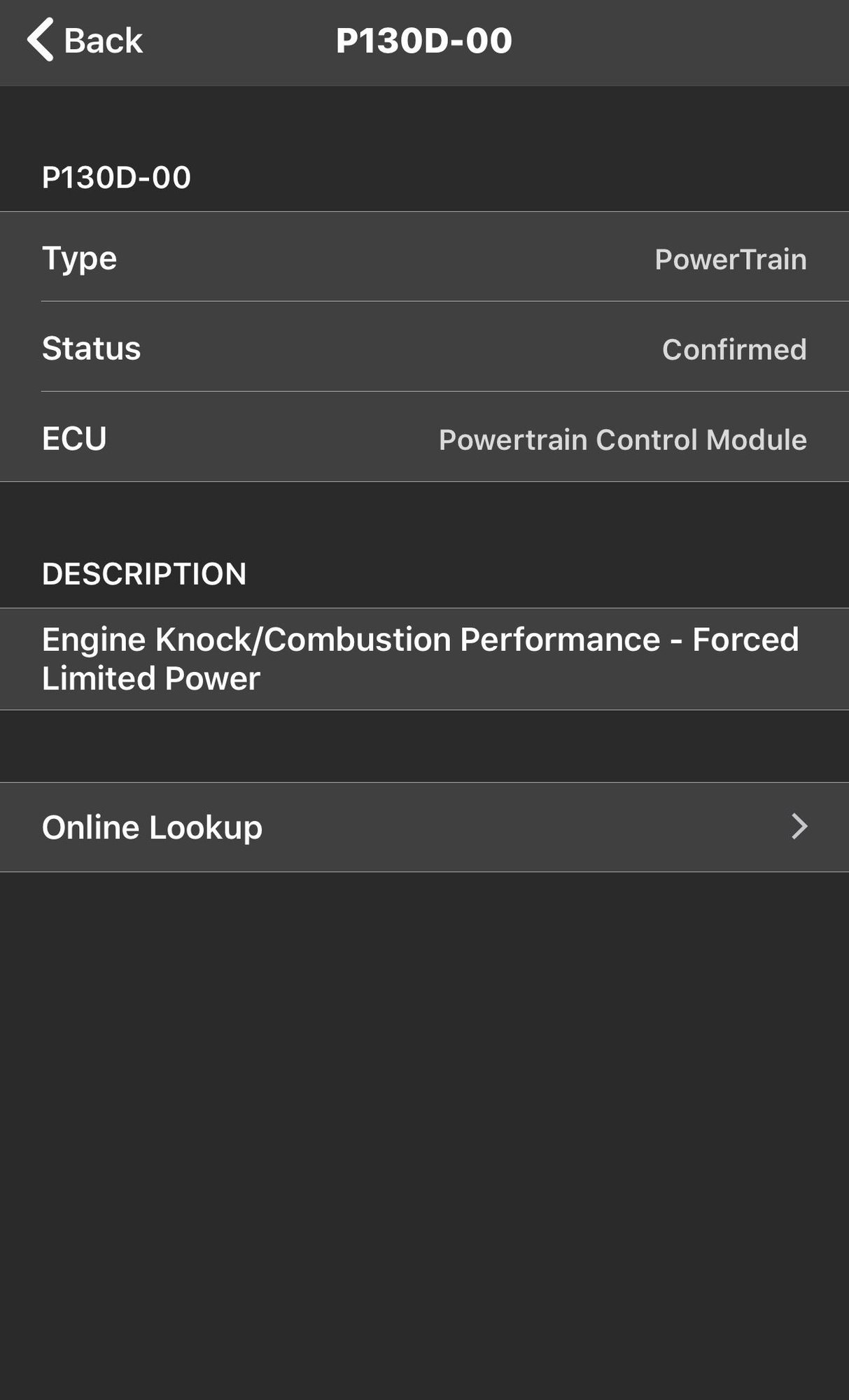Tap the P130D-00 navigation bar title
Image resolution: width=849 pixels, height=1400 pixels.
[423, 41]
